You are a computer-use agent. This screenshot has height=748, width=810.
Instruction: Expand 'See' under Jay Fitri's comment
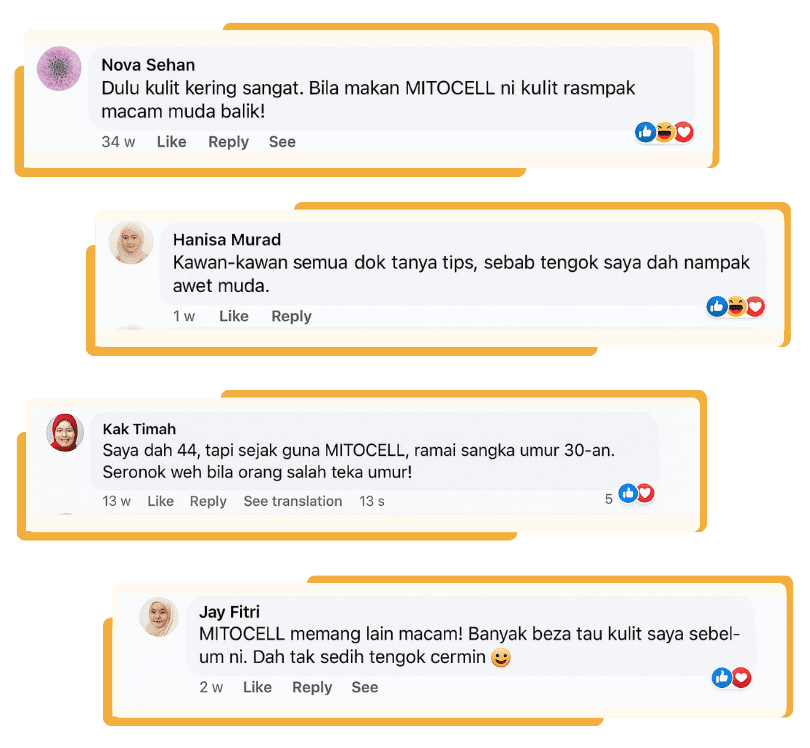pos(365,687)
